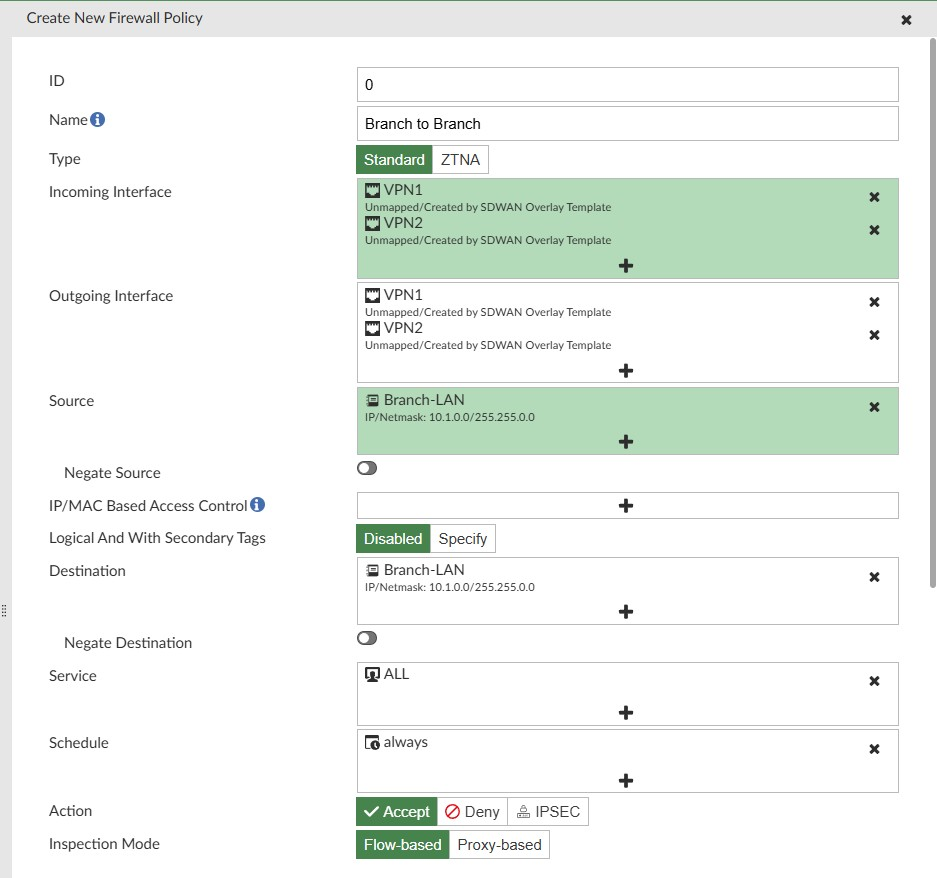Open IP/MAC Based Access Control info tooltip
Viewport: 937px width, 878px height.
click(x=258, y=504)
